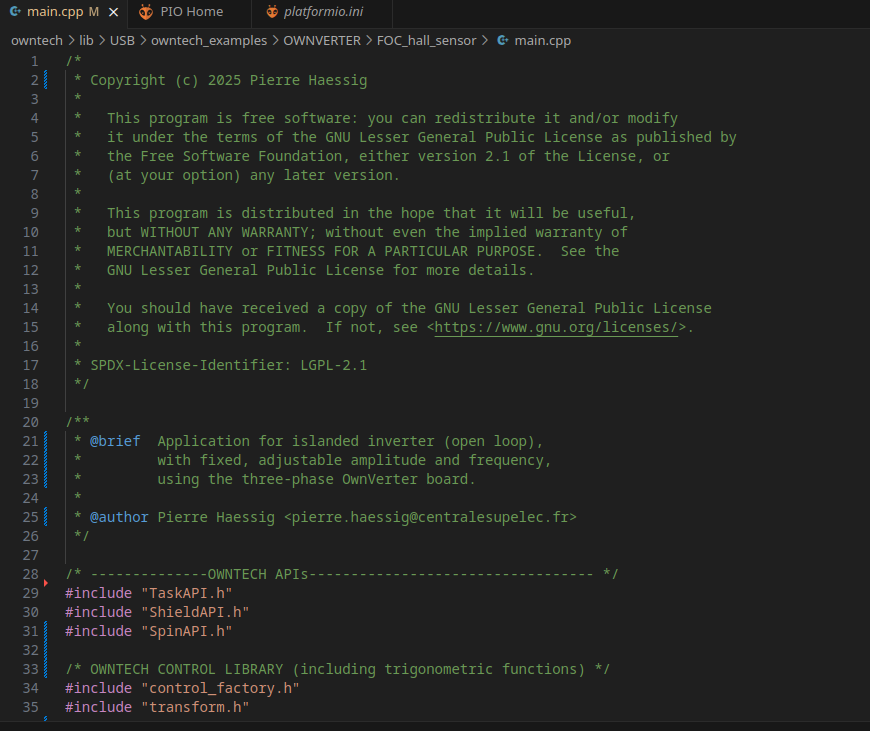
Task: Select the lib breadcrumb item
Action: 86,41
